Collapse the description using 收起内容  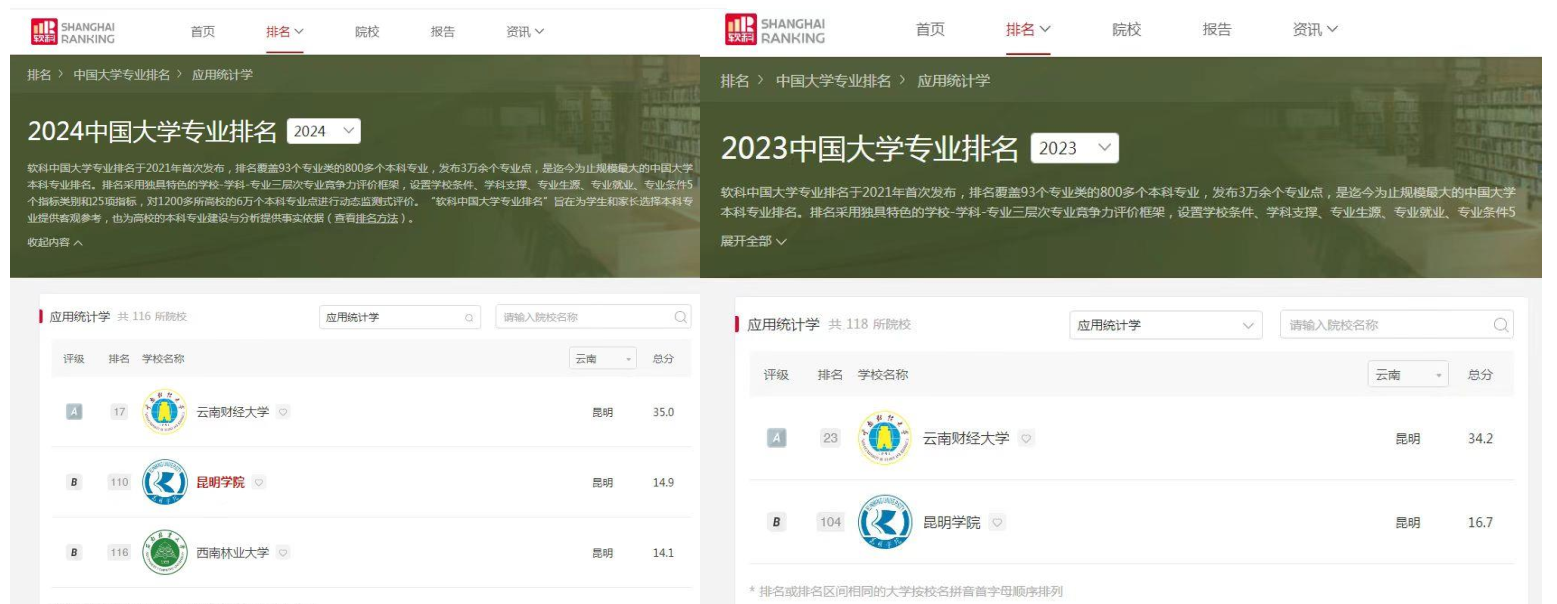click(x=55, y=243)
